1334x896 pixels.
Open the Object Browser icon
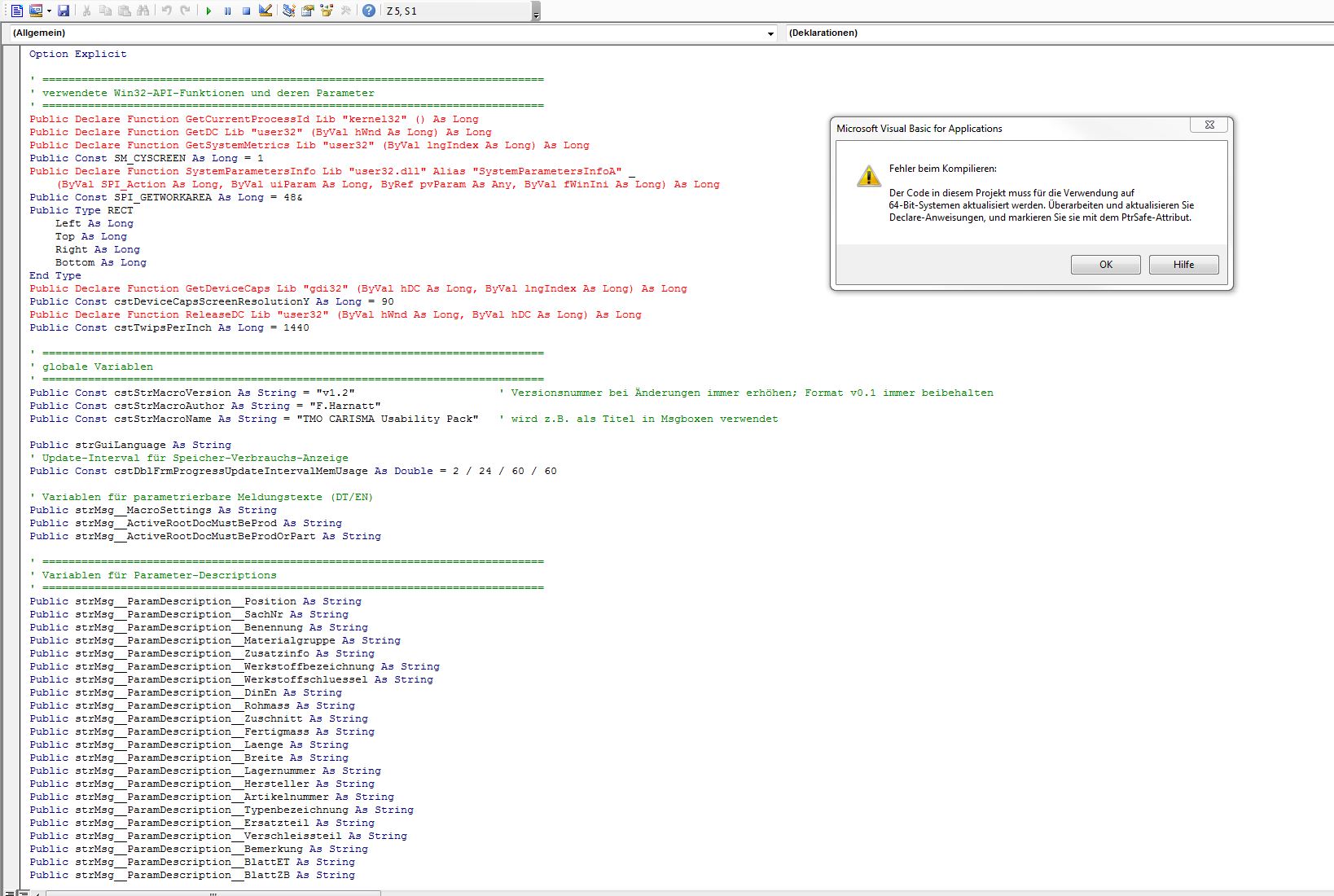click(x=327, y=11)
